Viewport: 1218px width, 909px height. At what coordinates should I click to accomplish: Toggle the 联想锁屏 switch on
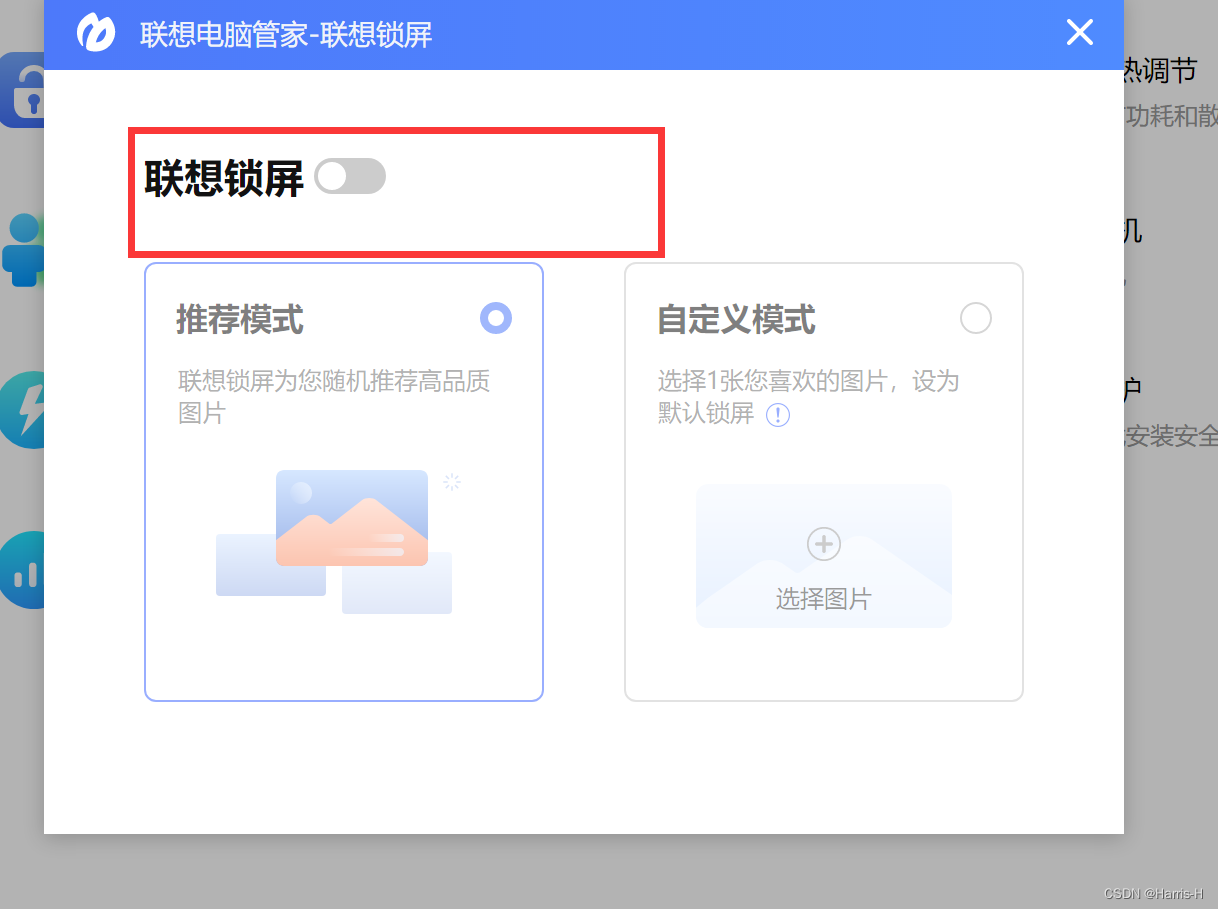pos(350,176)
